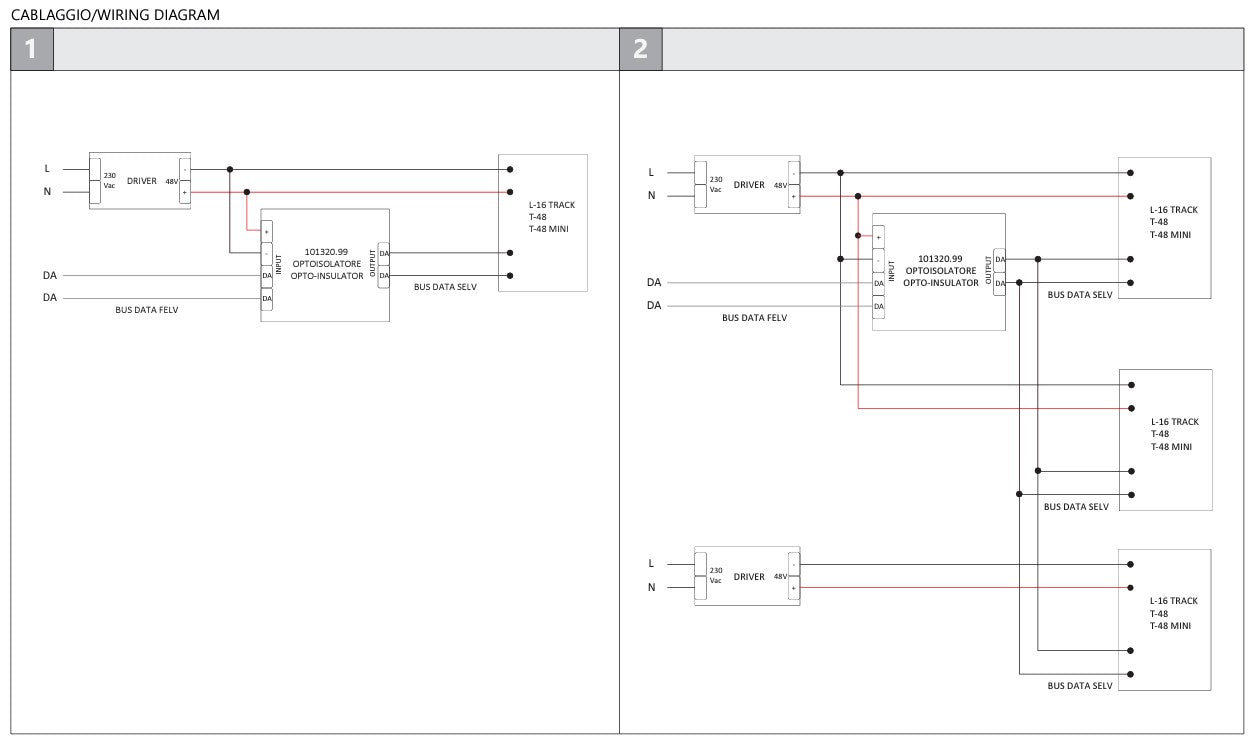Click the plus input terminal of diagram 1 opto-insulator

point(266,231)
